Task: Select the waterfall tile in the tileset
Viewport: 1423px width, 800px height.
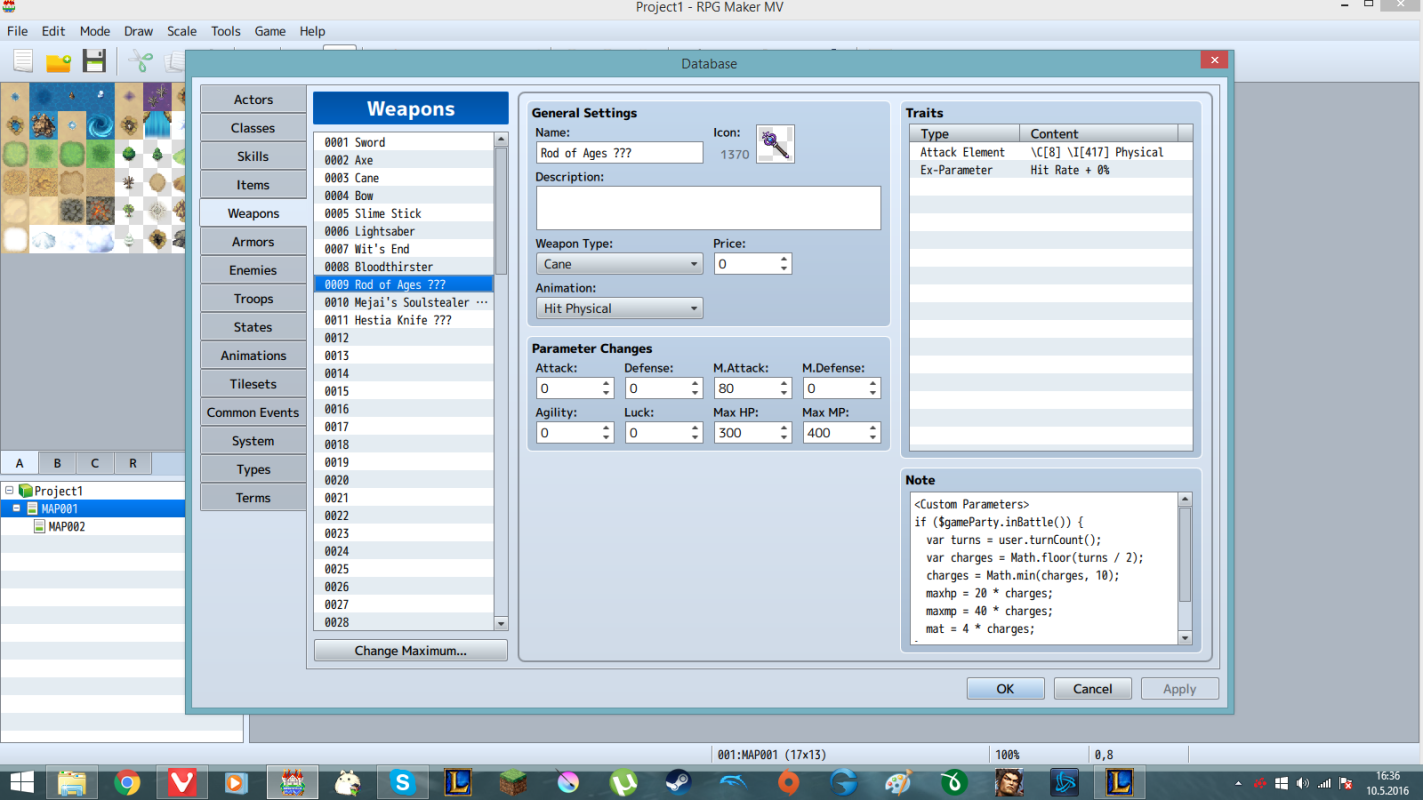Action: tap(157, 125)
